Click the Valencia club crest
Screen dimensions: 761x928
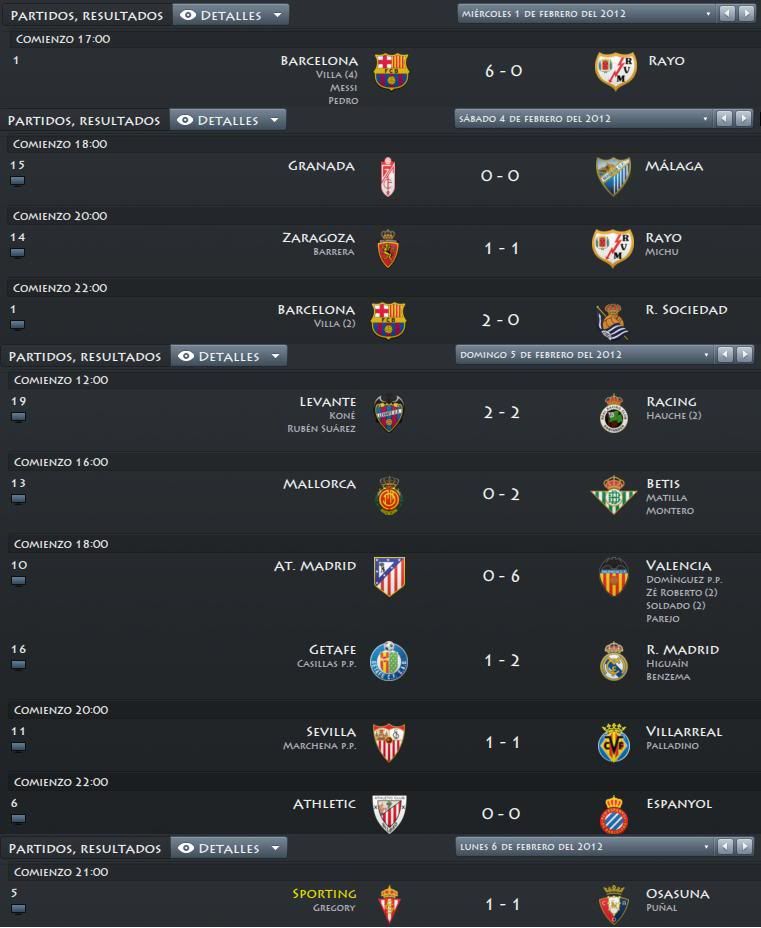pyautogui.click(x=614, y=576)
